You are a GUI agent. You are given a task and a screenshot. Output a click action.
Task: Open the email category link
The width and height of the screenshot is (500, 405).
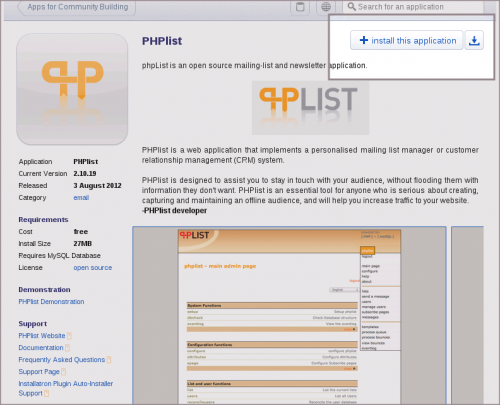point(81,198)
